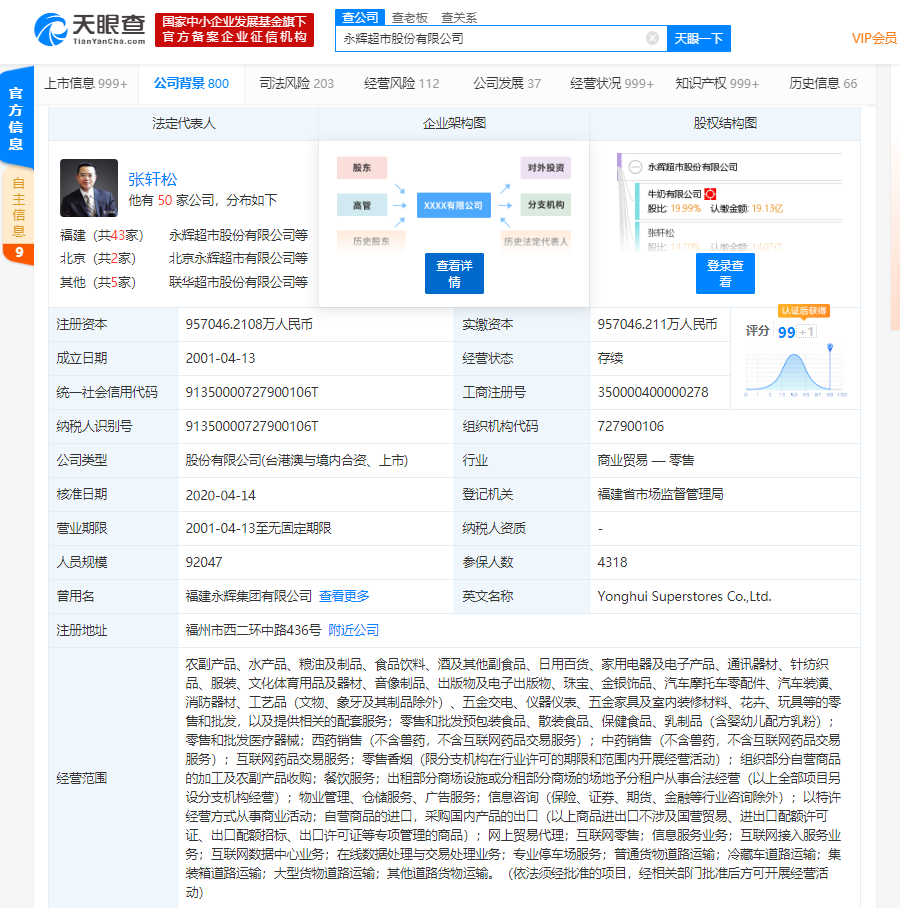Click the credit code 91350000727900106T in 统一社会信用代码 row
900x908 pixels.
pos(252,392)
